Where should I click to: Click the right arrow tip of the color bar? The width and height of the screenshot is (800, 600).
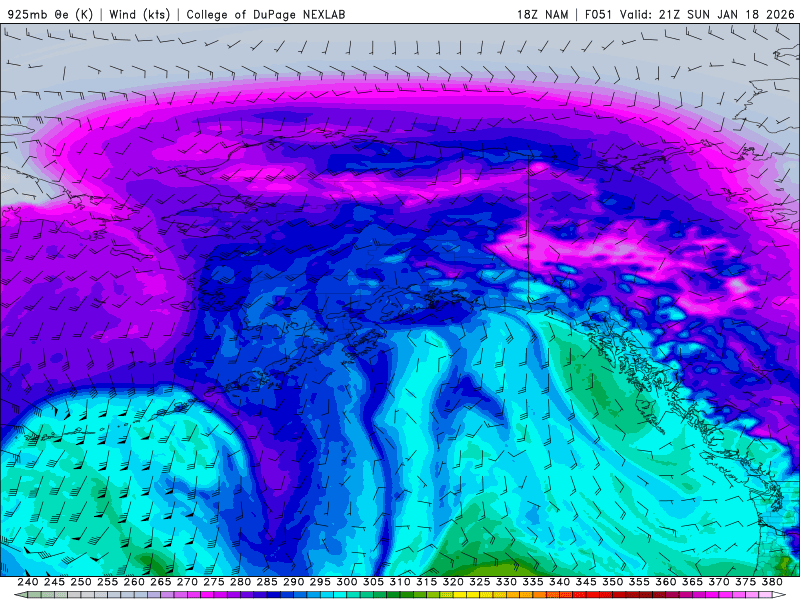[781, 595]
